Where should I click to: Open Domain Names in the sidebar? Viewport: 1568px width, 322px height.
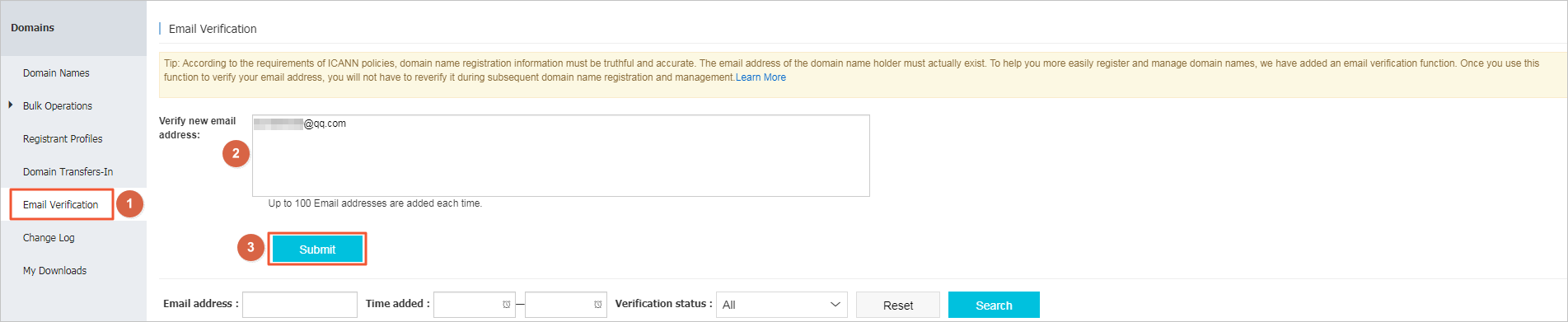click(x=56, y=73)
